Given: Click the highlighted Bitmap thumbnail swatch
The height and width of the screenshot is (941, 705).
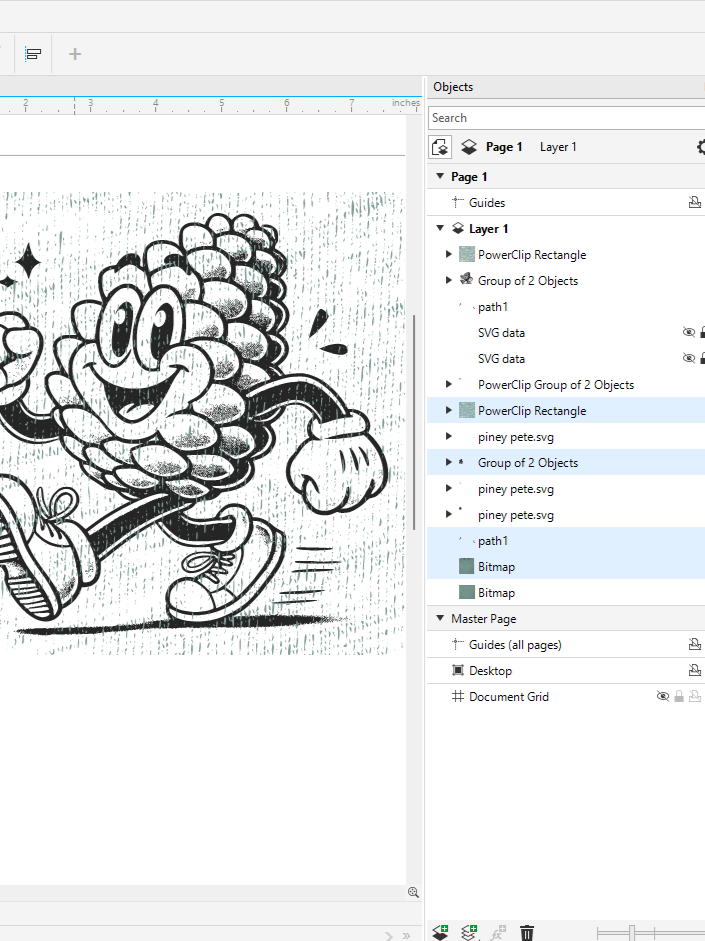Looking at the screenshot, I should coord(466,567).
